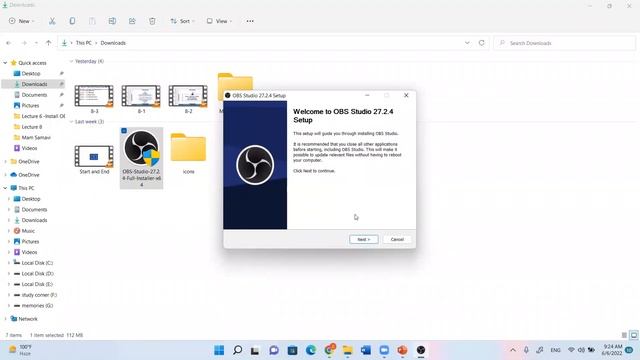
Task: Collapse the Yesterday group header
Action: (x=71, y=61)
